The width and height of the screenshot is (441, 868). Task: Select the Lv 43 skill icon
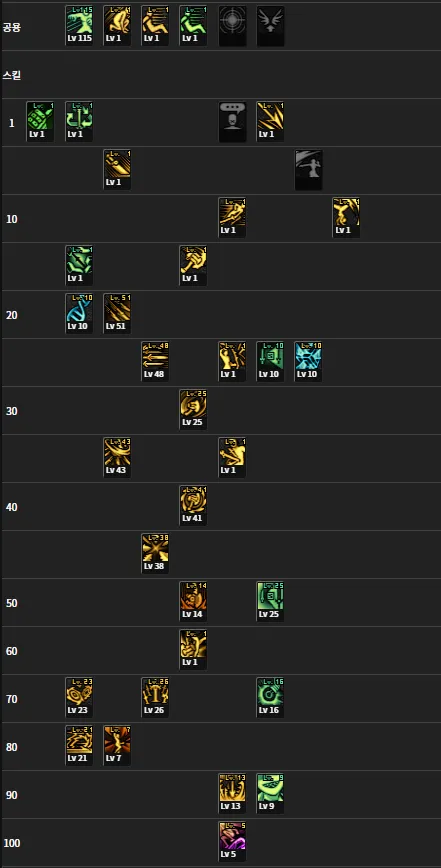pyautogui.click(x=117, y=458)
